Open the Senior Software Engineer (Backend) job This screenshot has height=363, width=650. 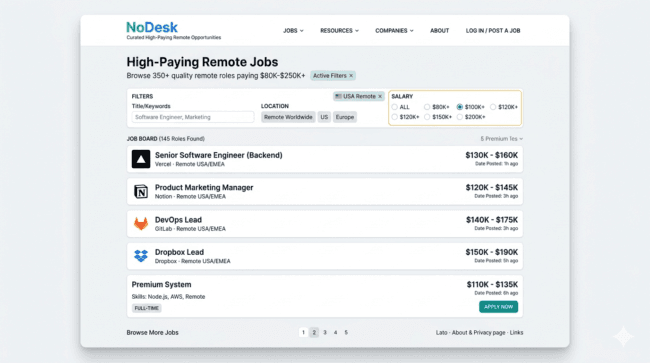click(218, 155)
